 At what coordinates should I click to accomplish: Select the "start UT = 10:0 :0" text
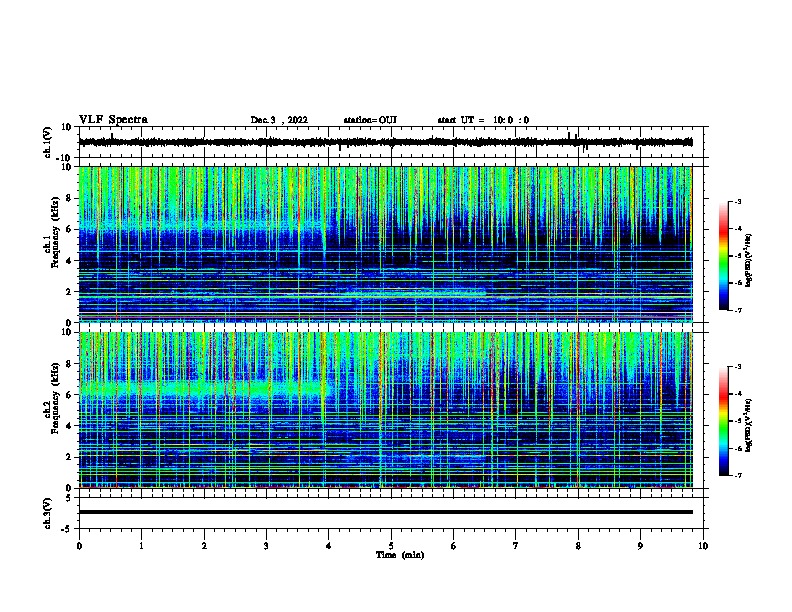tap(483, 120)
